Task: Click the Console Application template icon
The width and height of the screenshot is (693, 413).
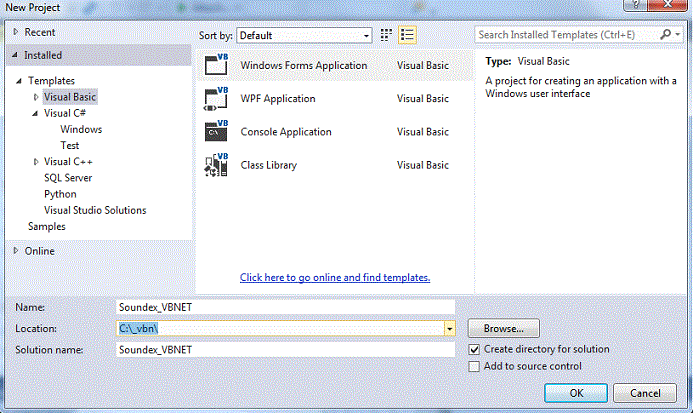Action: point(216,131)
